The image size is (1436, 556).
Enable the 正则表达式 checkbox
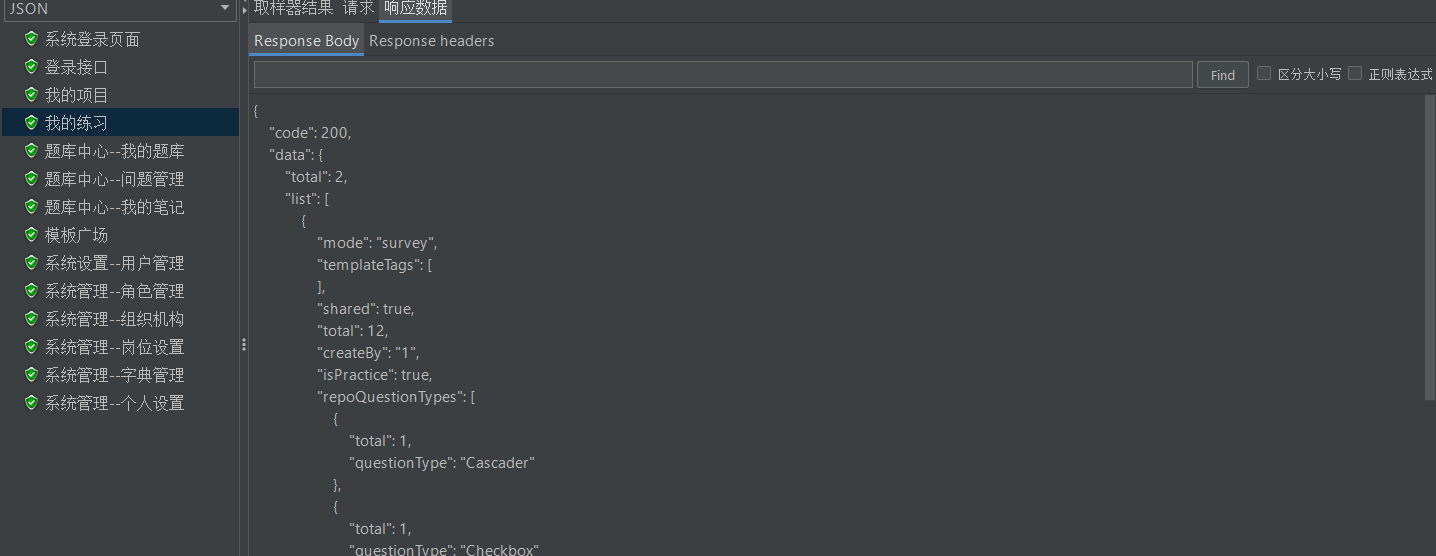point(1355,73)
